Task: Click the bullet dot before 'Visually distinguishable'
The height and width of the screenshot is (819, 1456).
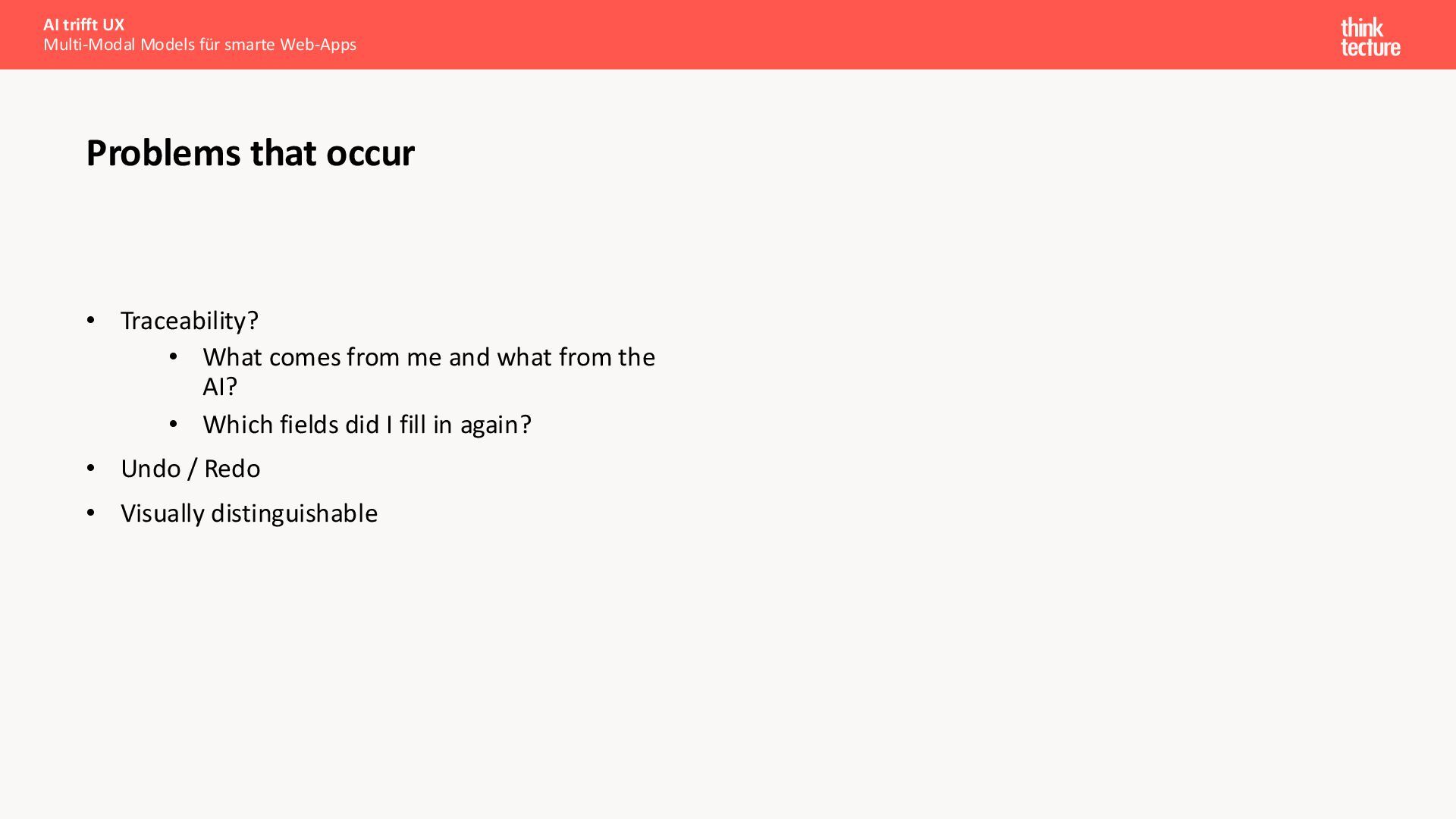Action: pyautogui.click(x=91, y=513)
